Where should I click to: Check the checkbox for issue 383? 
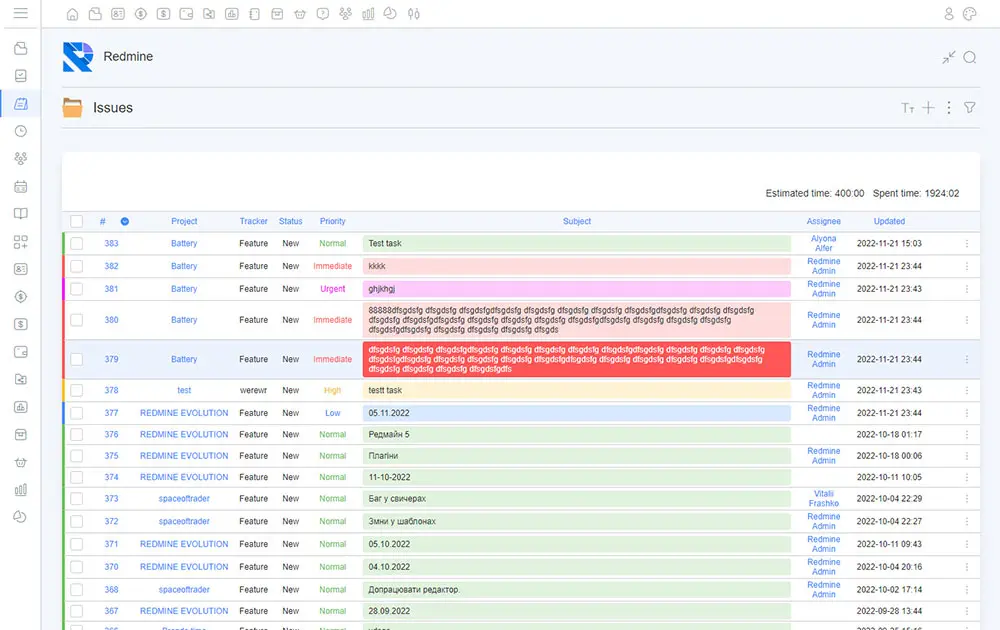pyautogui.click(x=77, y=244)
